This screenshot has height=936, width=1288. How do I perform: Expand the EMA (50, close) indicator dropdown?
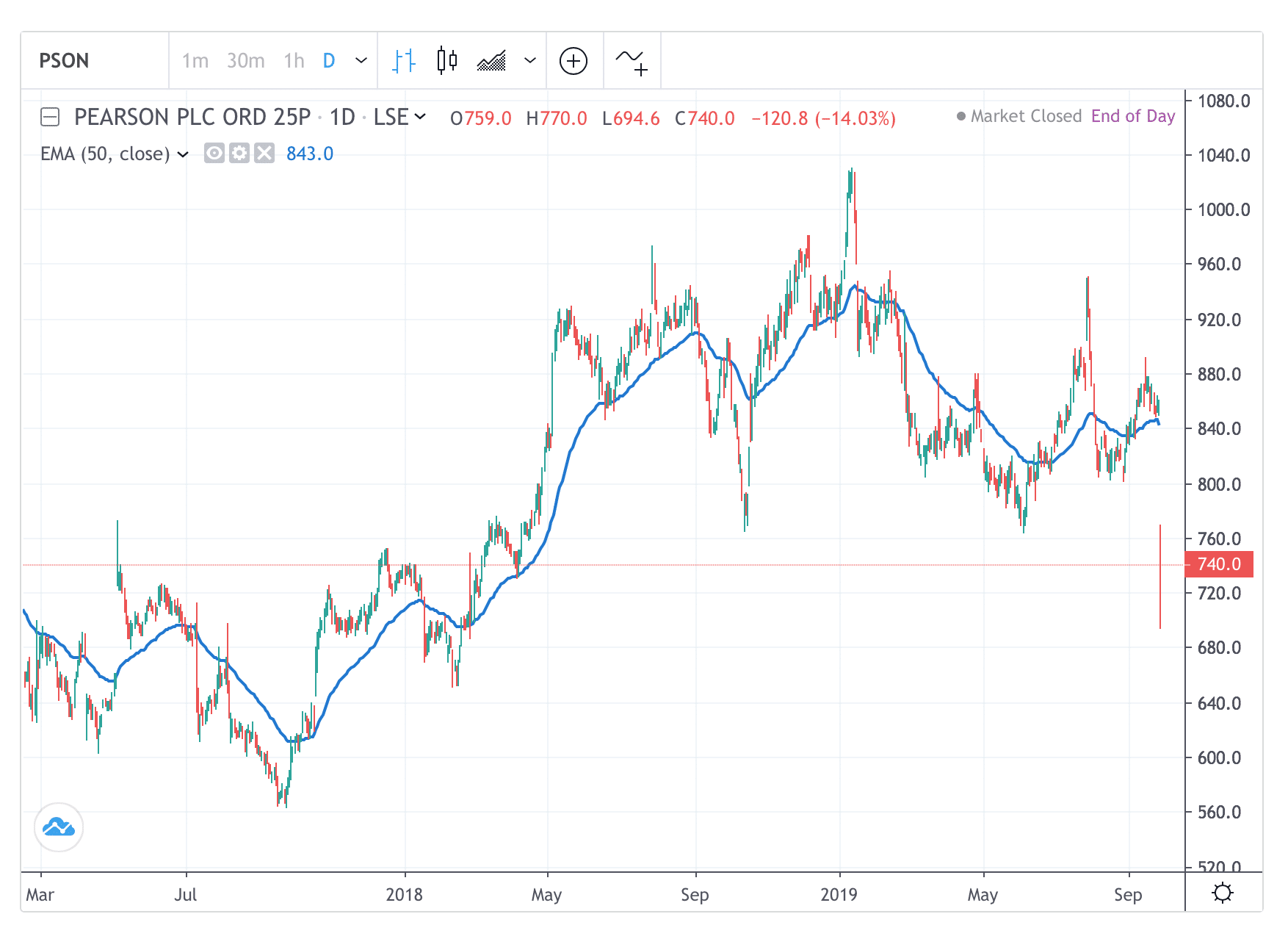(x=183, y=154)
